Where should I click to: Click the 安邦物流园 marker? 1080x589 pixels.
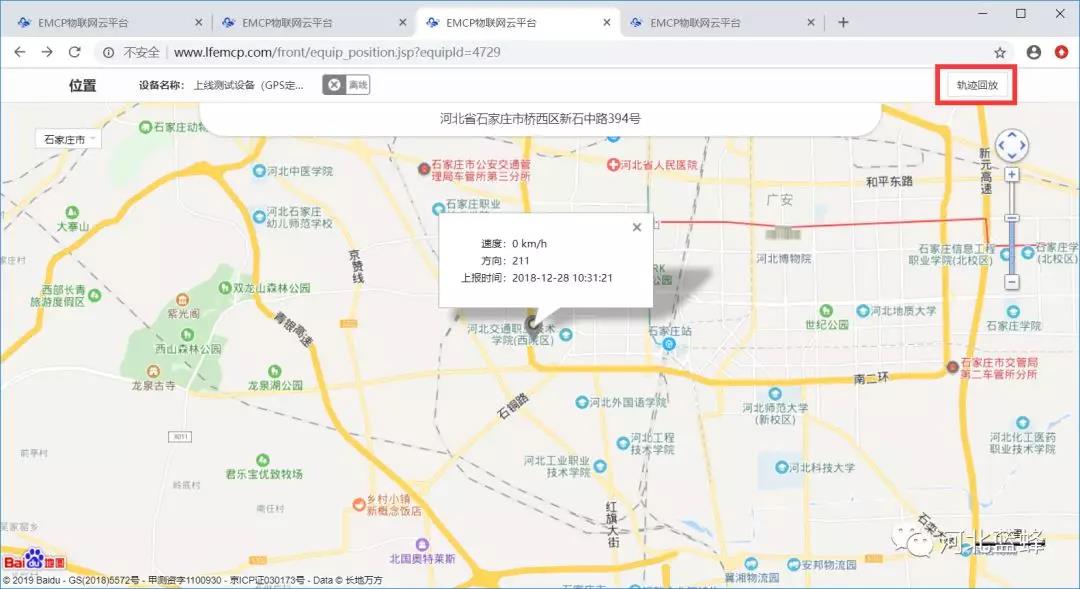coord(793,565)
